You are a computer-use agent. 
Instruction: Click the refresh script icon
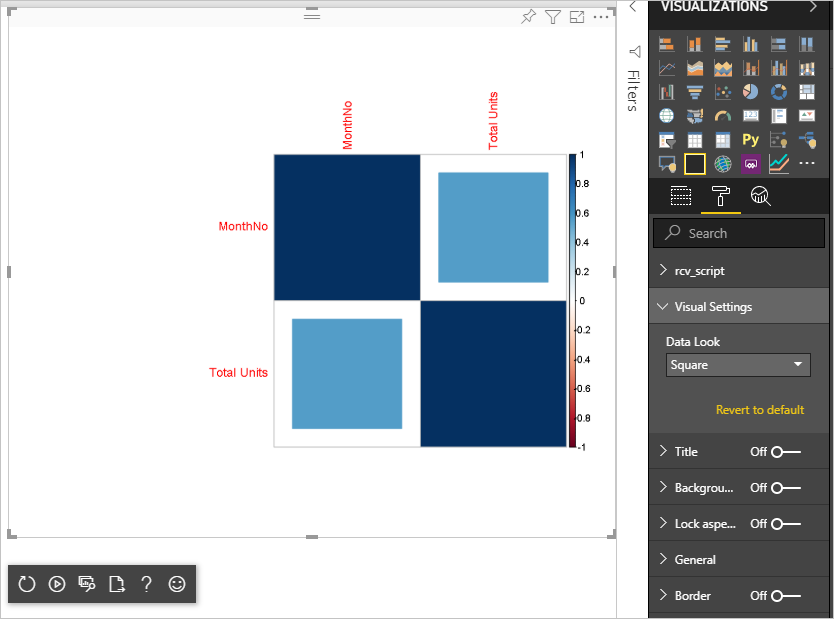click(27, 584)
